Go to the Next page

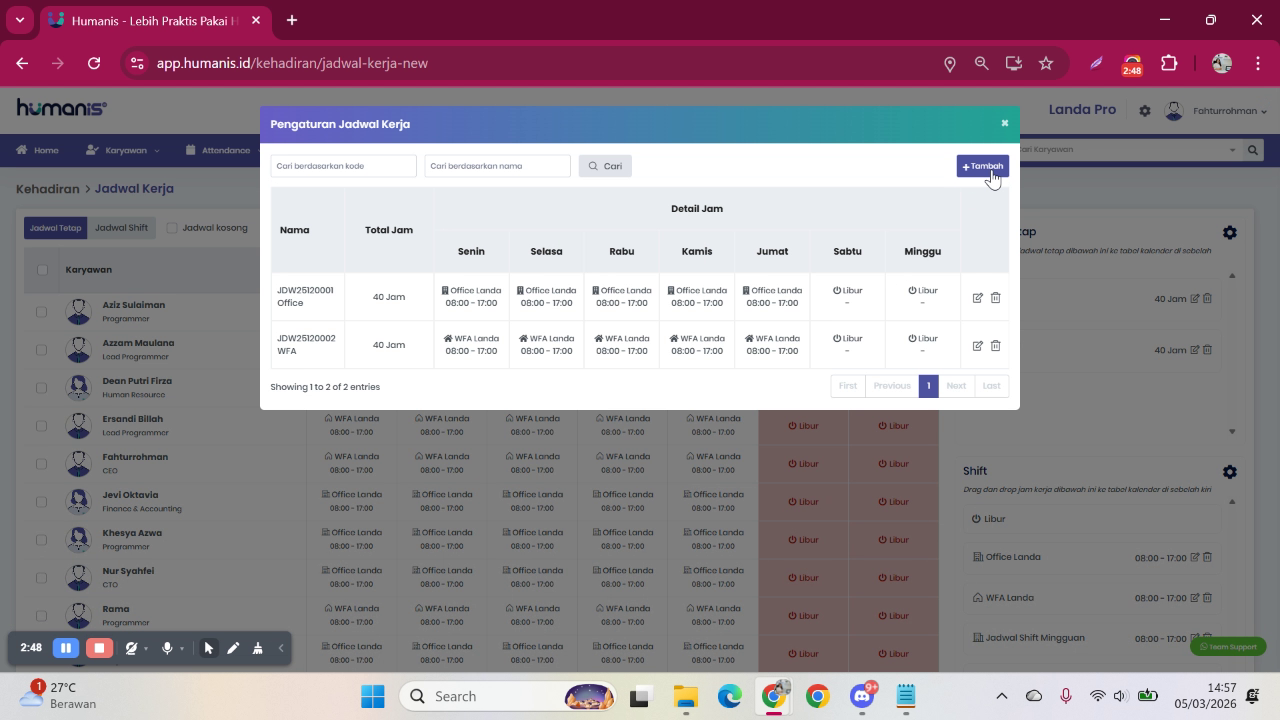click(x=956, y=386)
